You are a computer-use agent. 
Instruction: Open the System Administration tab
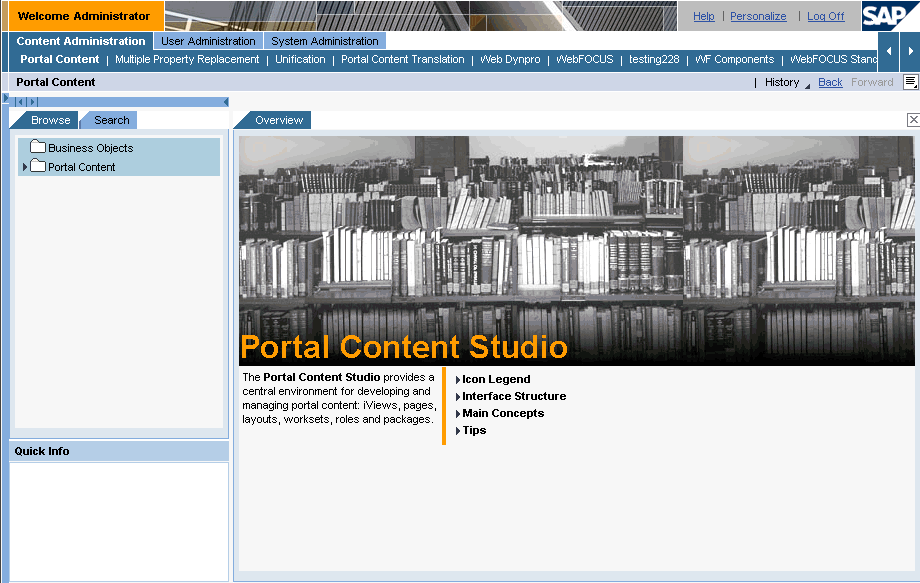coord(325,41)
